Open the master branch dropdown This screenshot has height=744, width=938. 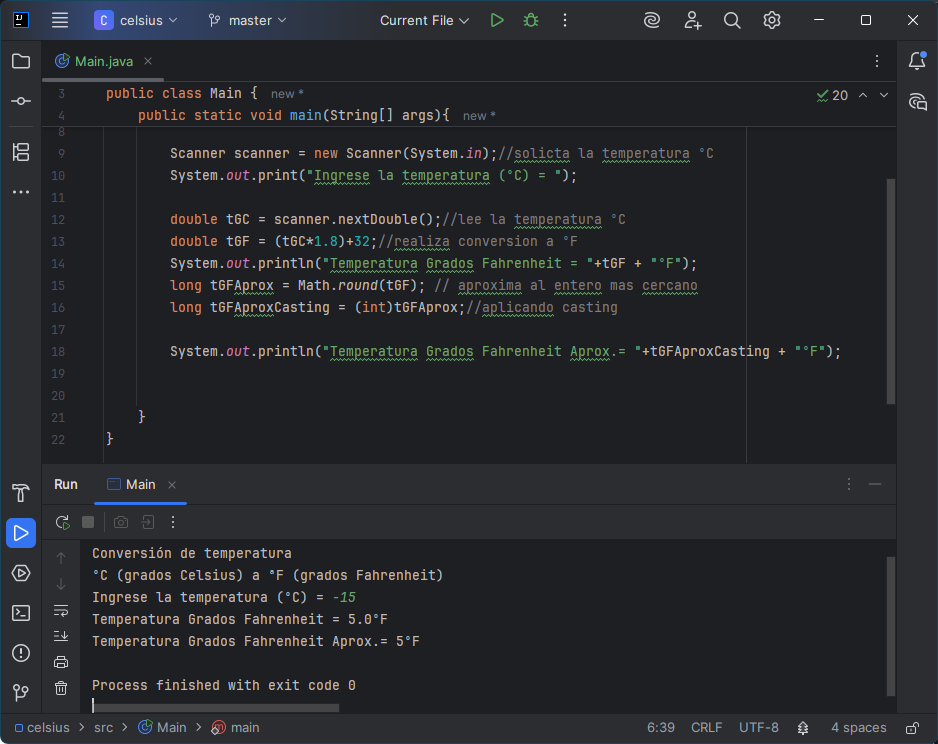click(x=247, y=20)
